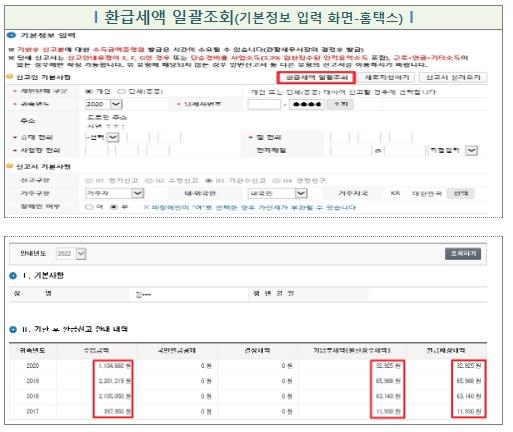Click the first 납세자번호 input field
Image resolution: width=513 pixels, height=432 pixels.
click(x=264, y=104)
